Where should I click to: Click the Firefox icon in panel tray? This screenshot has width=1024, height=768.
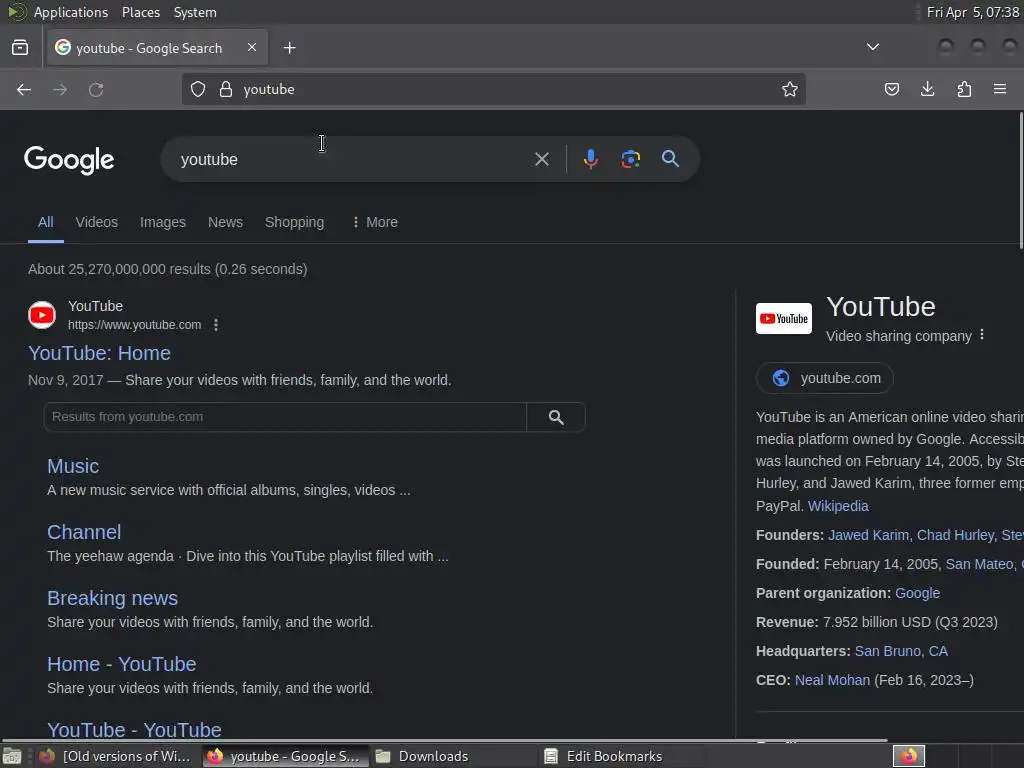pyautogui.click(x=909, y=756)
